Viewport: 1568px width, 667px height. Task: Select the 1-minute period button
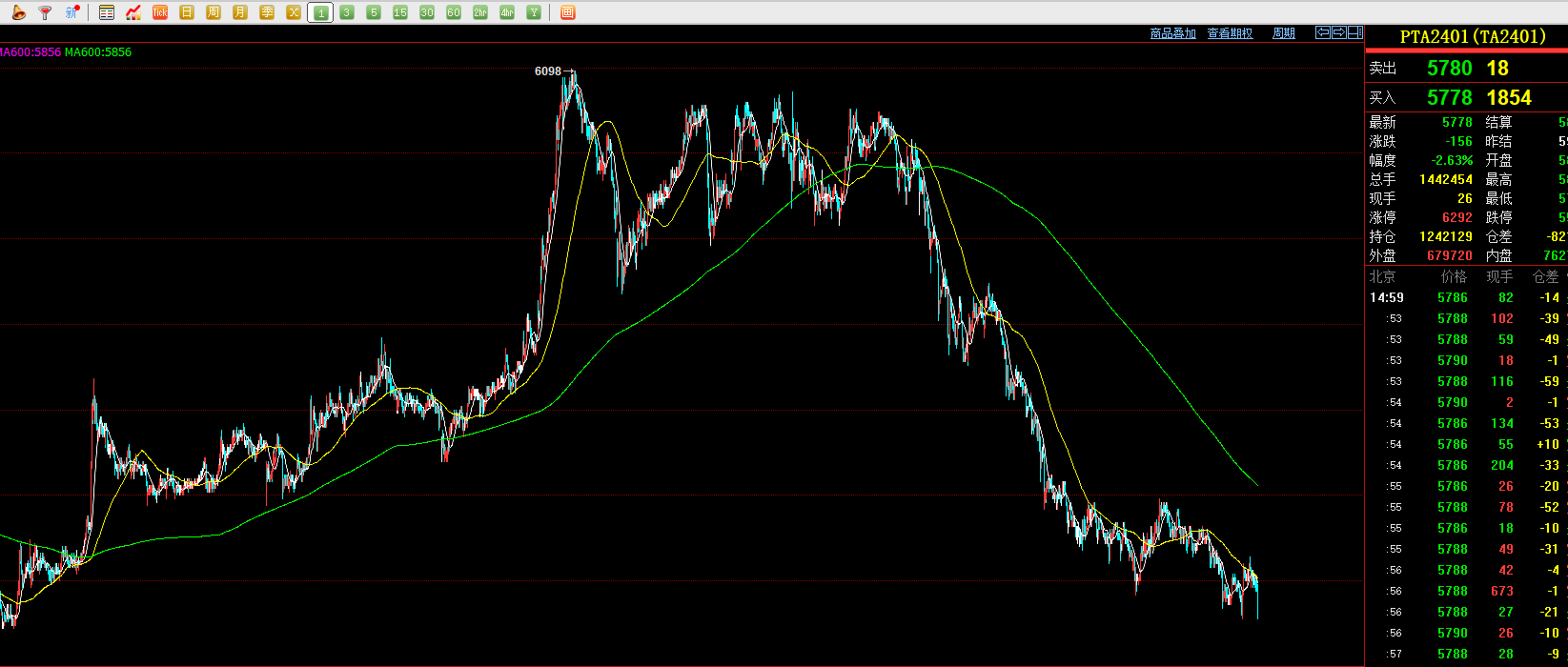[x=320, y=12]
